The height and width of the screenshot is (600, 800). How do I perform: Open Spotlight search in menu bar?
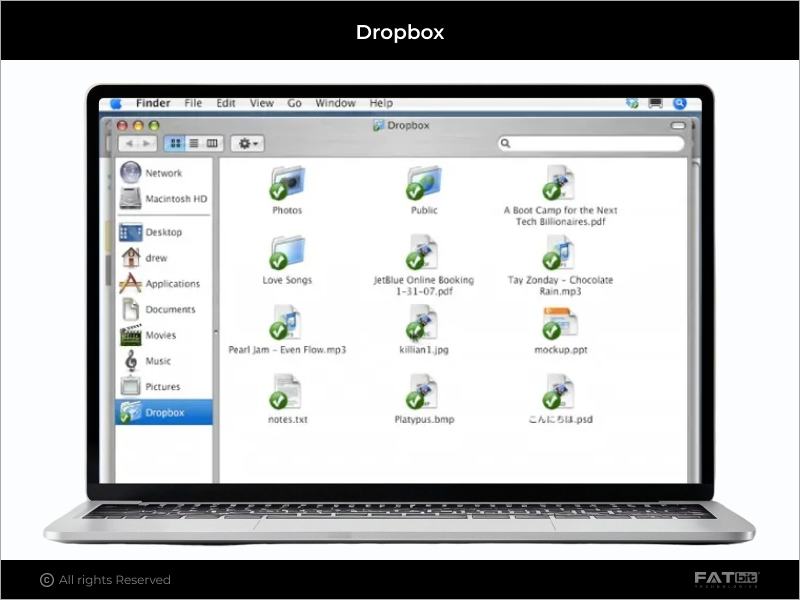[680, 104]
